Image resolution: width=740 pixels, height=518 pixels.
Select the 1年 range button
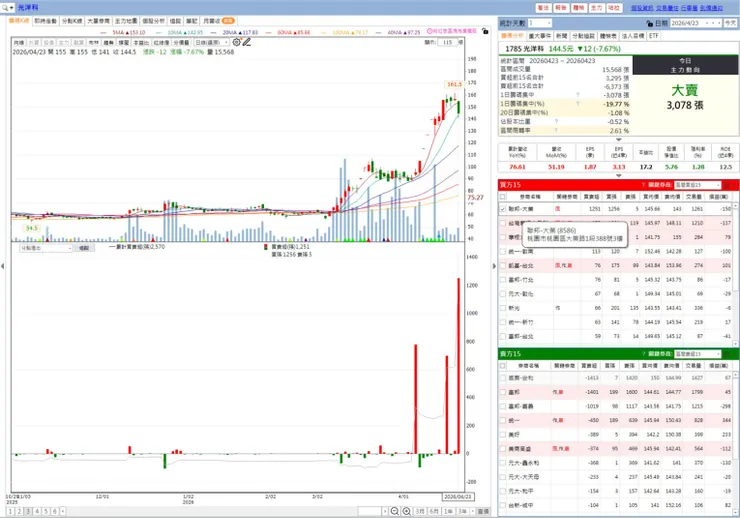point(448,511)
